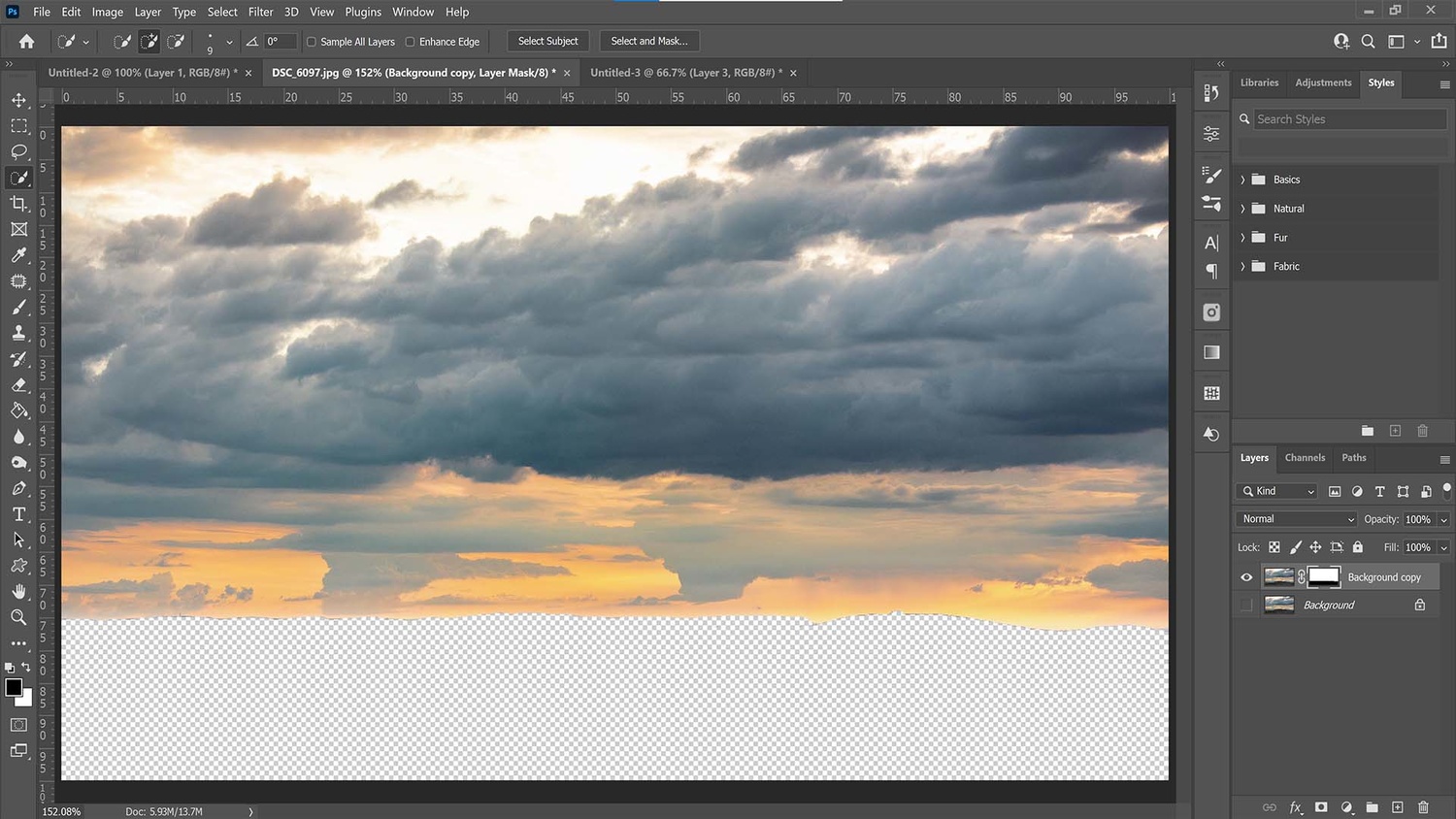Click the Delete layer trash icon
1456x819 pixels.
pos(1423,807)
